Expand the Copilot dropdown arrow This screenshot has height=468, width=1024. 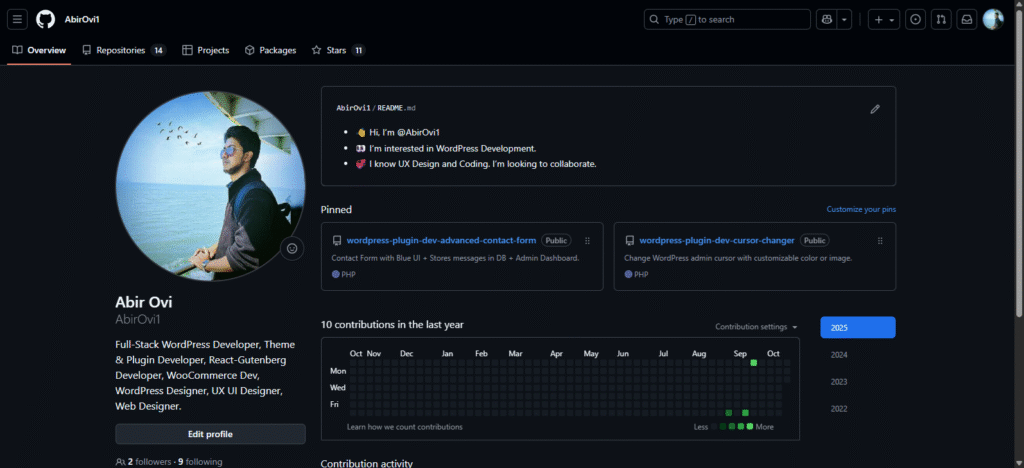(x=845, y=19)
